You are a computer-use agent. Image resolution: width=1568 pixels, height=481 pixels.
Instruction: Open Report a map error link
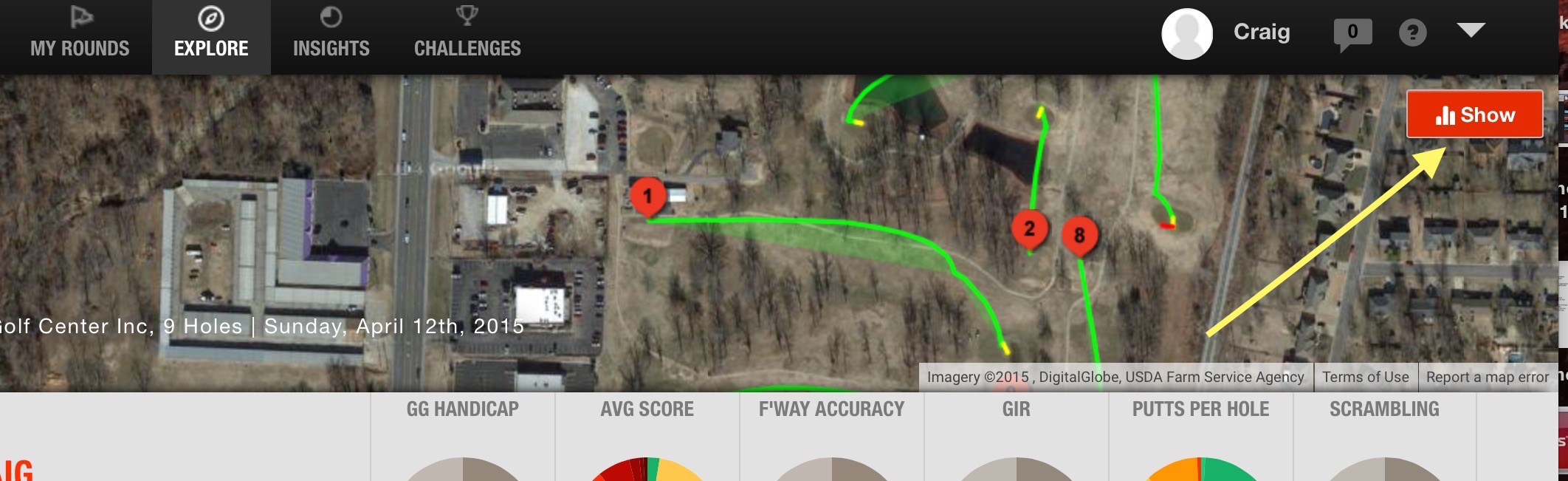click(x=1487, y=377)
